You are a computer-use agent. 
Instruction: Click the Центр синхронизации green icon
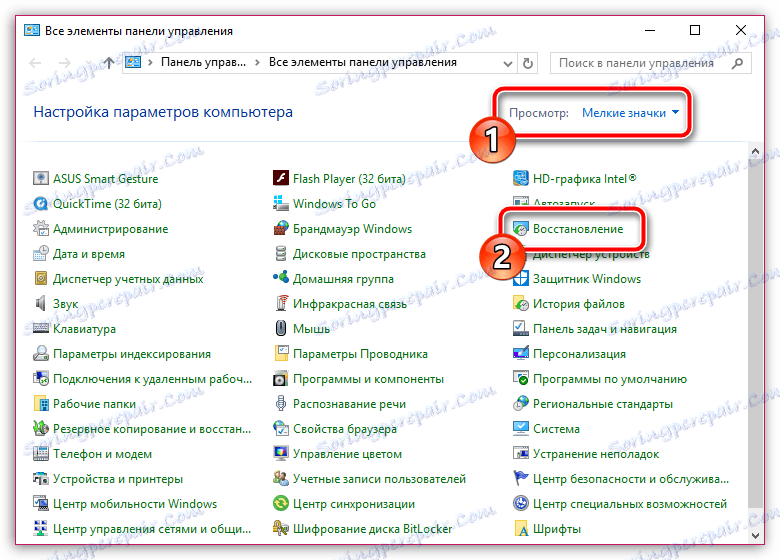click(281, 504)
